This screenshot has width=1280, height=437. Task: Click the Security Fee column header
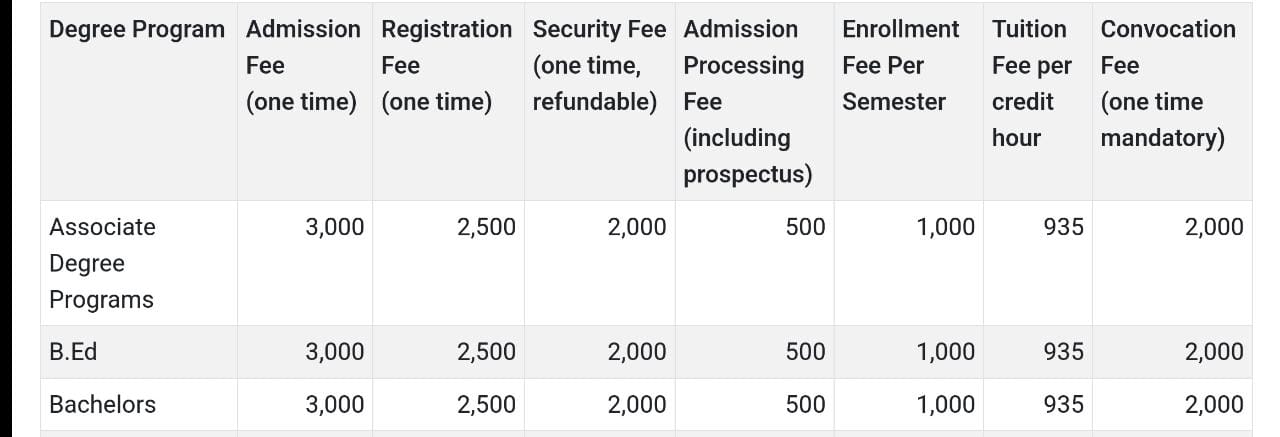coord(598,66)
